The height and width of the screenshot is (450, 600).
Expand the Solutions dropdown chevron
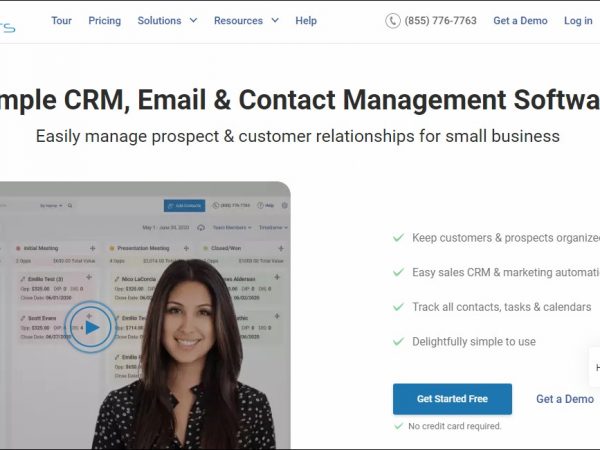(x=194, y=20)
